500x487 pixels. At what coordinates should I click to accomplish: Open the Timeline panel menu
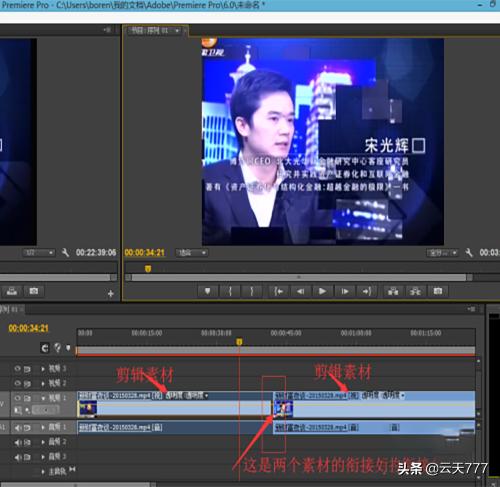coord(471,309)
